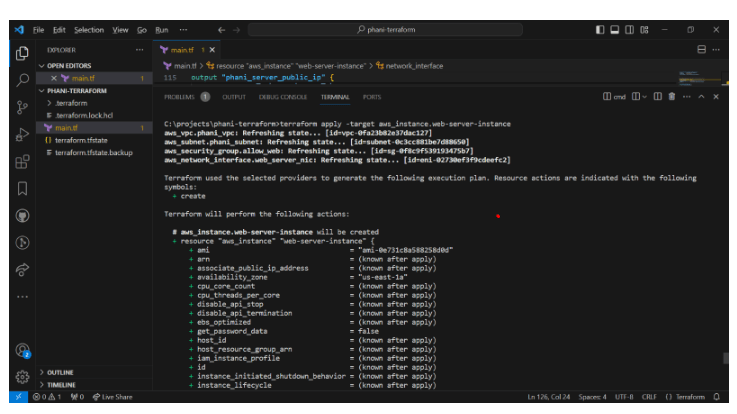Viewport: 737px width, 414px height.
Task: Open the Manage settings gear
Action: pyautogui.click(x=21, y=377)
